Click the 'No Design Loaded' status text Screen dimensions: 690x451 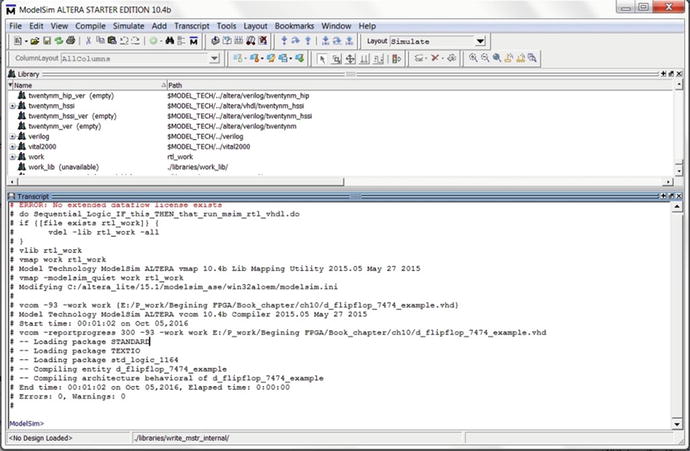pyautogui.click(x=40, y=438)
